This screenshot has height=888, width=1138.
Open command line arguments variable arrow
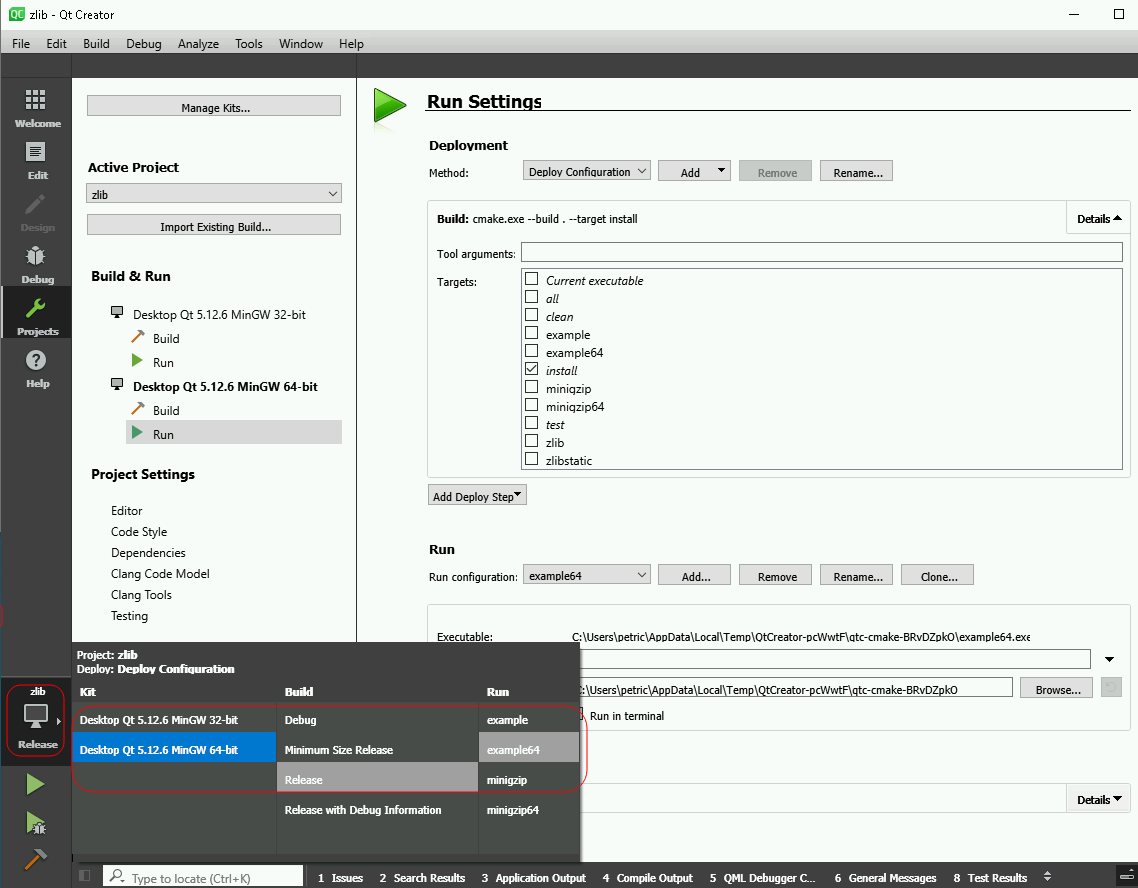[1109, 659]
